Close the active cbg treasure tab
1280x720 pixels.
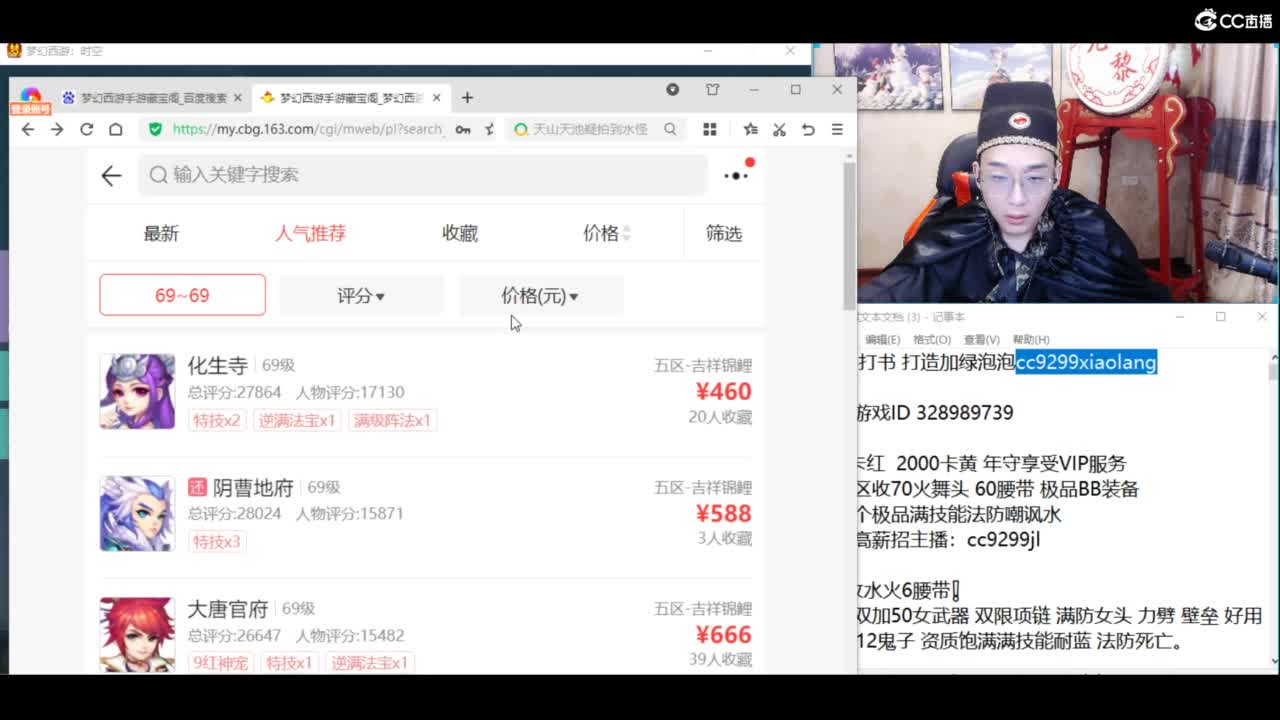tap(438, 98)
